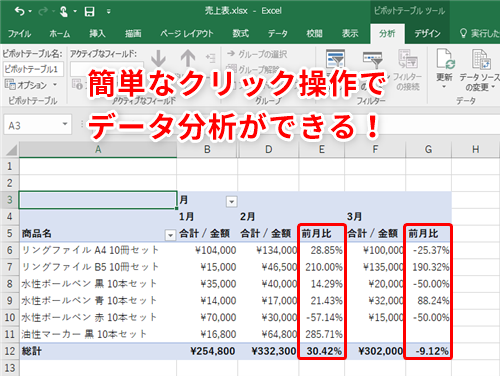Click value ¥302,000 in total row
The height and width of the screenshot is (376, 500).
pos(381,351)
